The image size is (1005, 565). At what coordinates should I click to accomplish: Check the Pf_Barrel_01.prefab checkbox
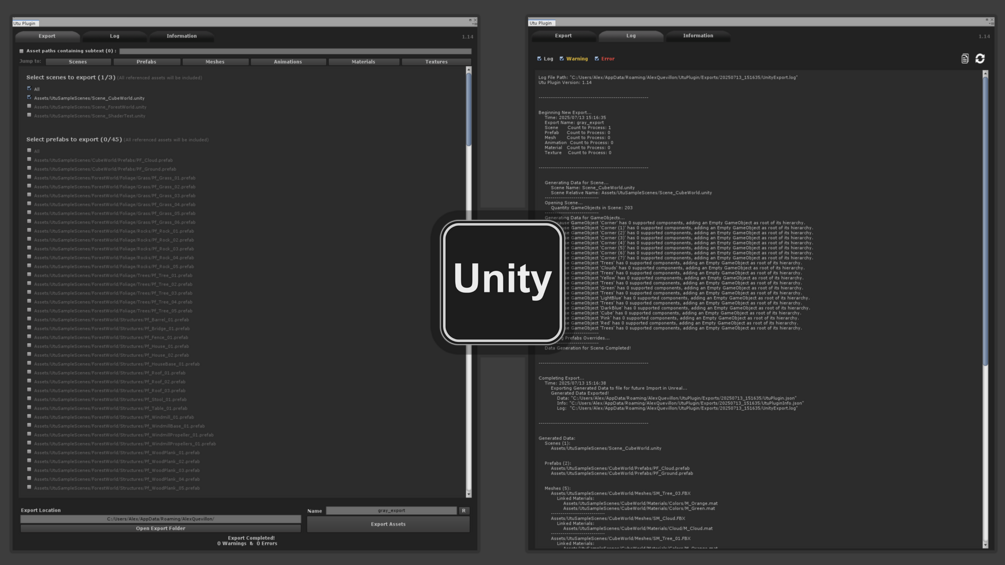[x=29, y=319]
